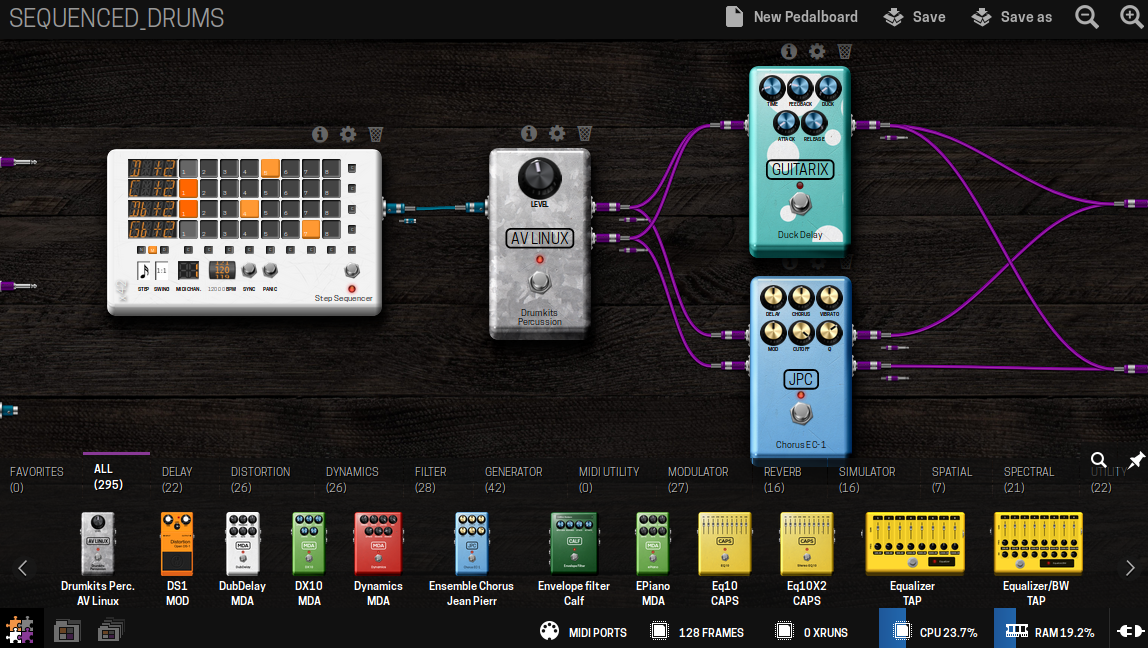Pick DS1 MOD plugin thumbnail
This screenshot has width=1148, height=648.
(x=177, y=543)
